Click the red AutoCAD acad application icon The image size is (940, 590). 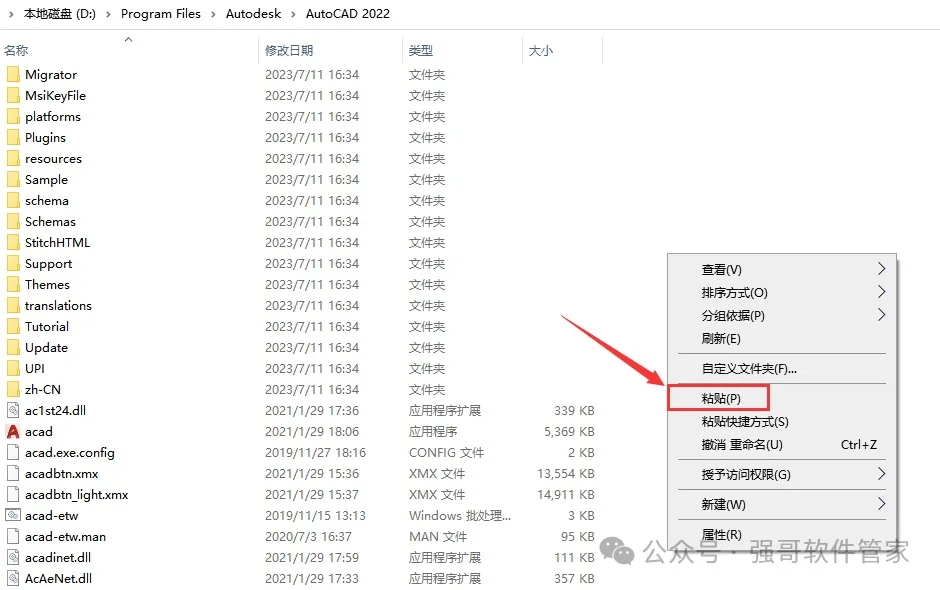[x=13, y=431]
